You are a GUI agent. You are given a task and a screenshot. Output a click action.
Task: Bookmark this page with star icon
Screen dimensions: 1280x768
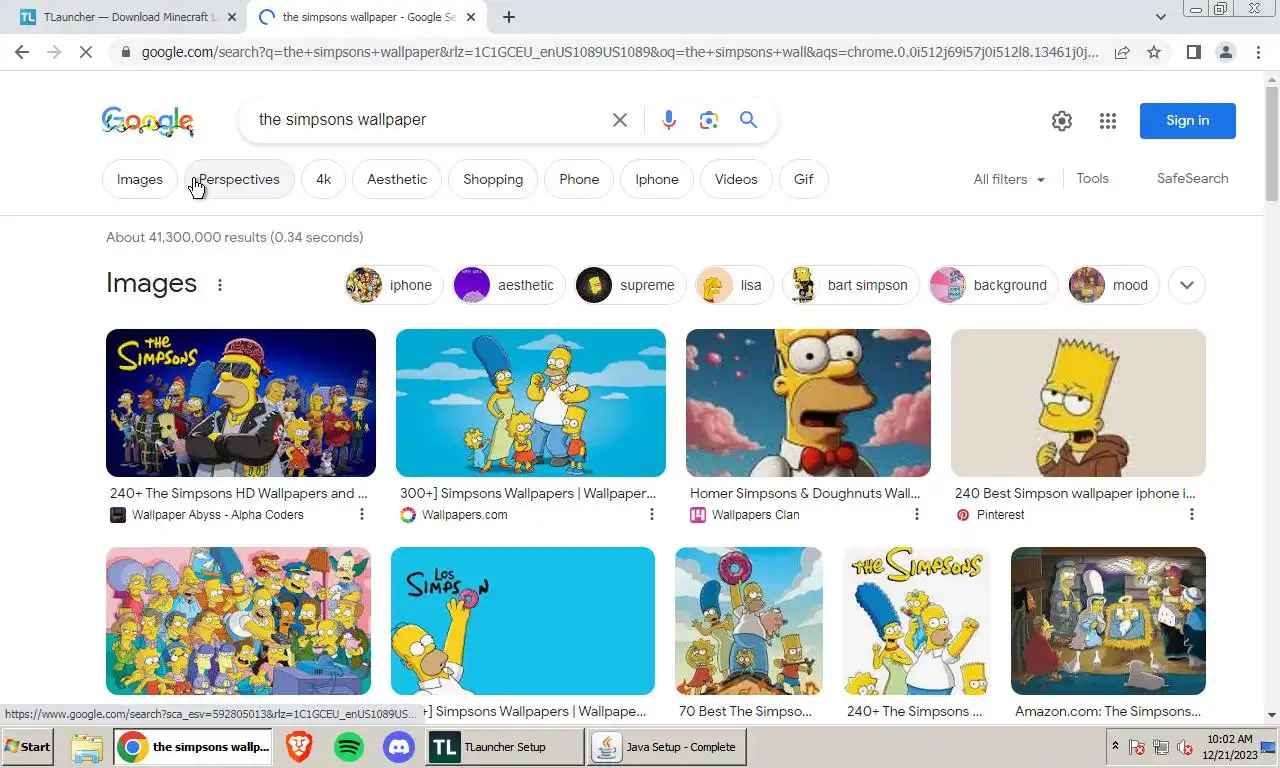pyautogui.click(x=1154, y=52)
